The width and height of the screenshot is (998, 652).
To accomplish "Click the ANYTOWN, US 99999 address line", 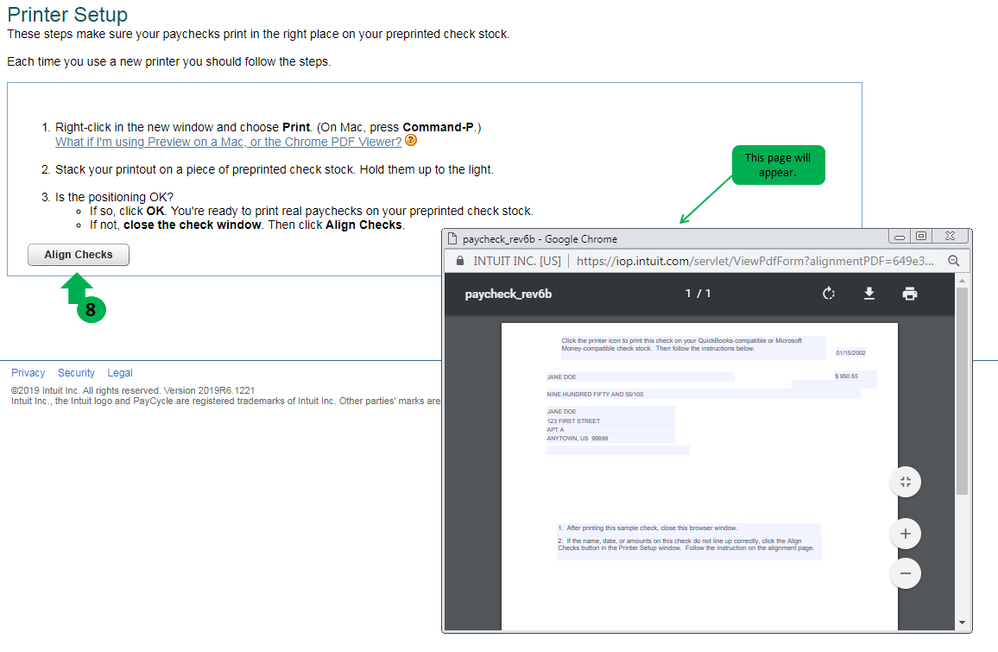I will click(577, 438).
